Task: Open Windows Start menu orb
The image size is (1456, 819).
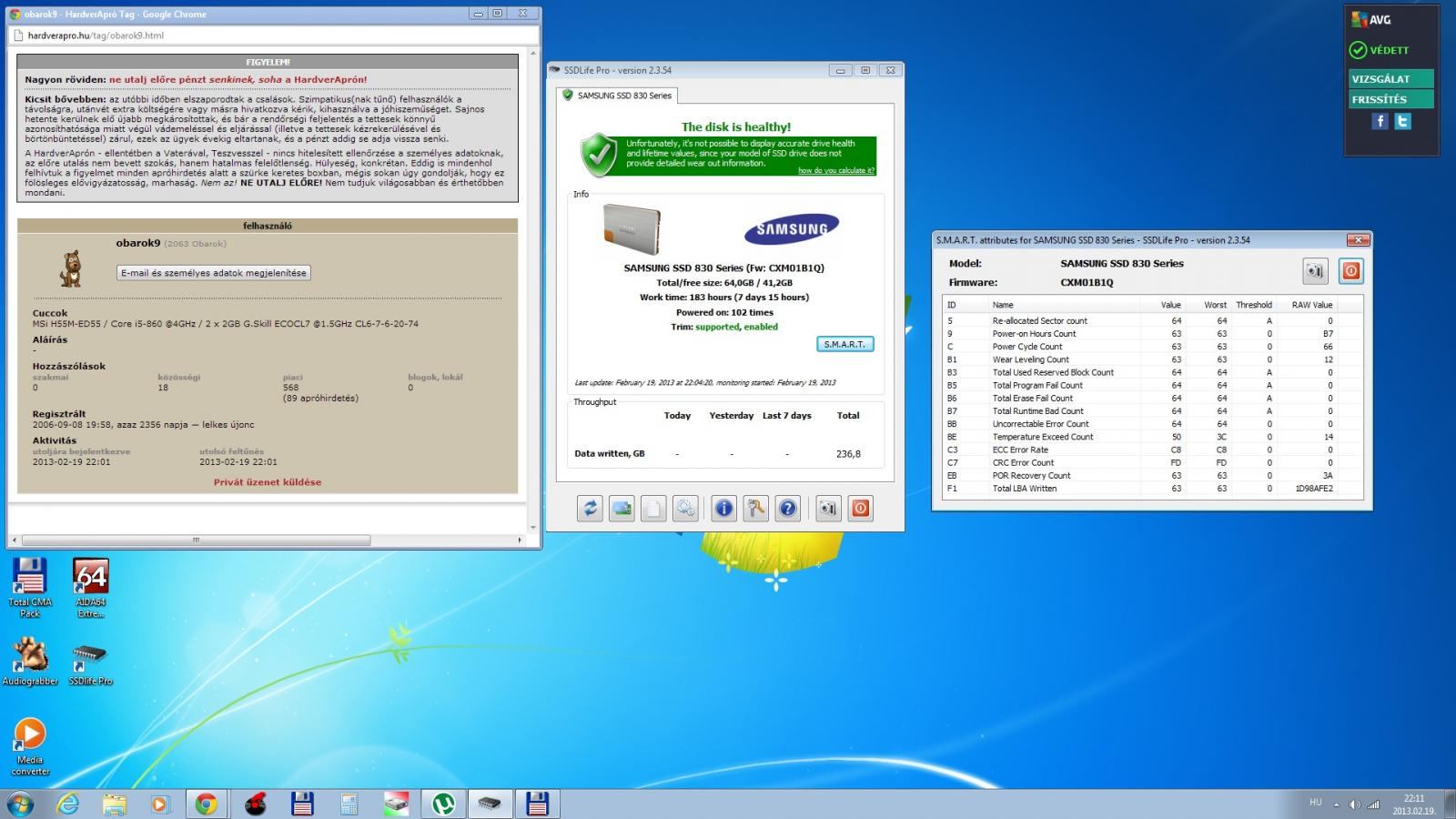Action: pyautogui.click(x=21, y=804)
